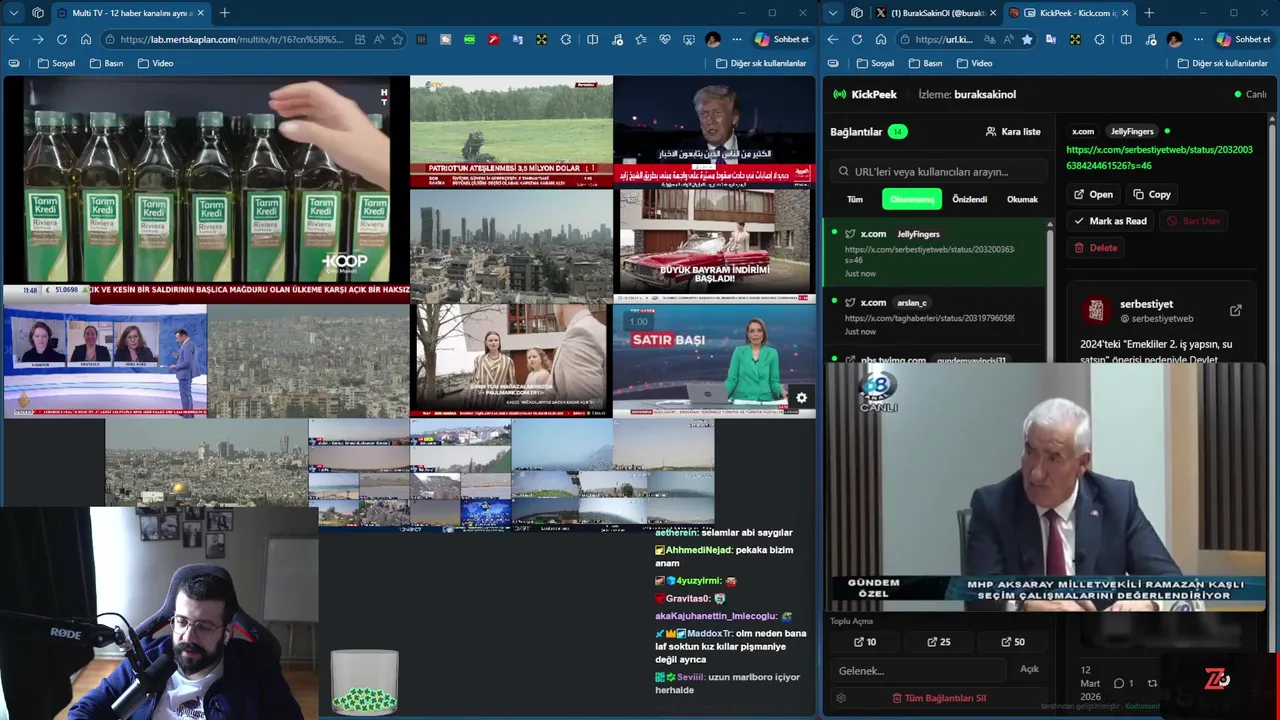Open home page in Multi TV browser window

click(x=86, y=39)
